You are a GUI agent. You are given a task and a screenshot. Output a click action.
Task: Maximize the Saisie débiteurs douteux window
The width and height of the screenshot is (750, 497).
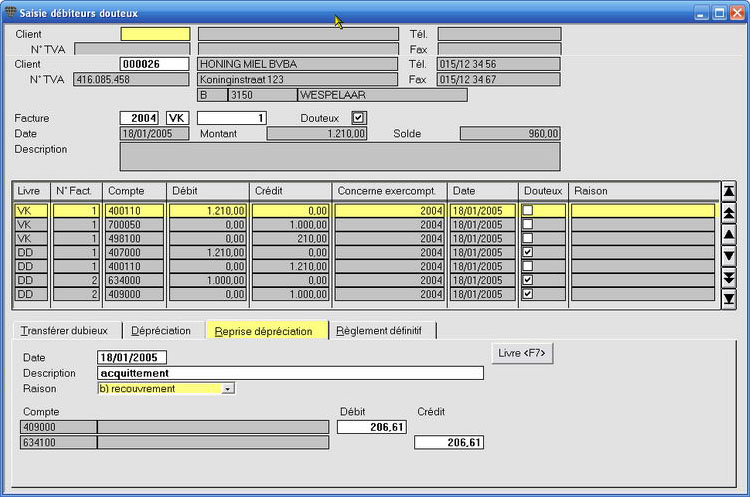[719, 13]
